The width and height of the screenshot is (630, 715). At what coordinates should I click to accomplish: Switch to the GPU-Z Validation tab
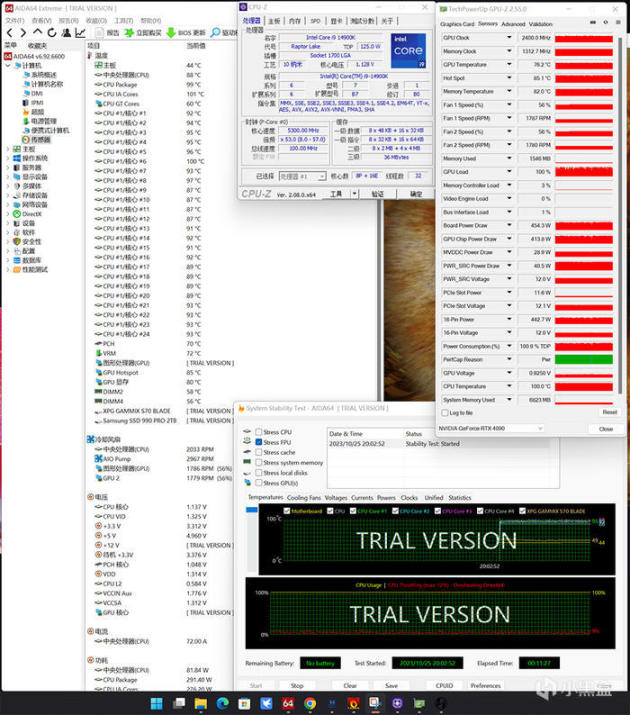pos(541,24)
